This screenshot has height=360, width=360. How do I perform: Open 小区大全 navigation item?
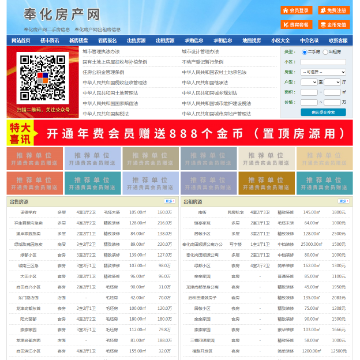pyautogui.click(x=280, y=41)
